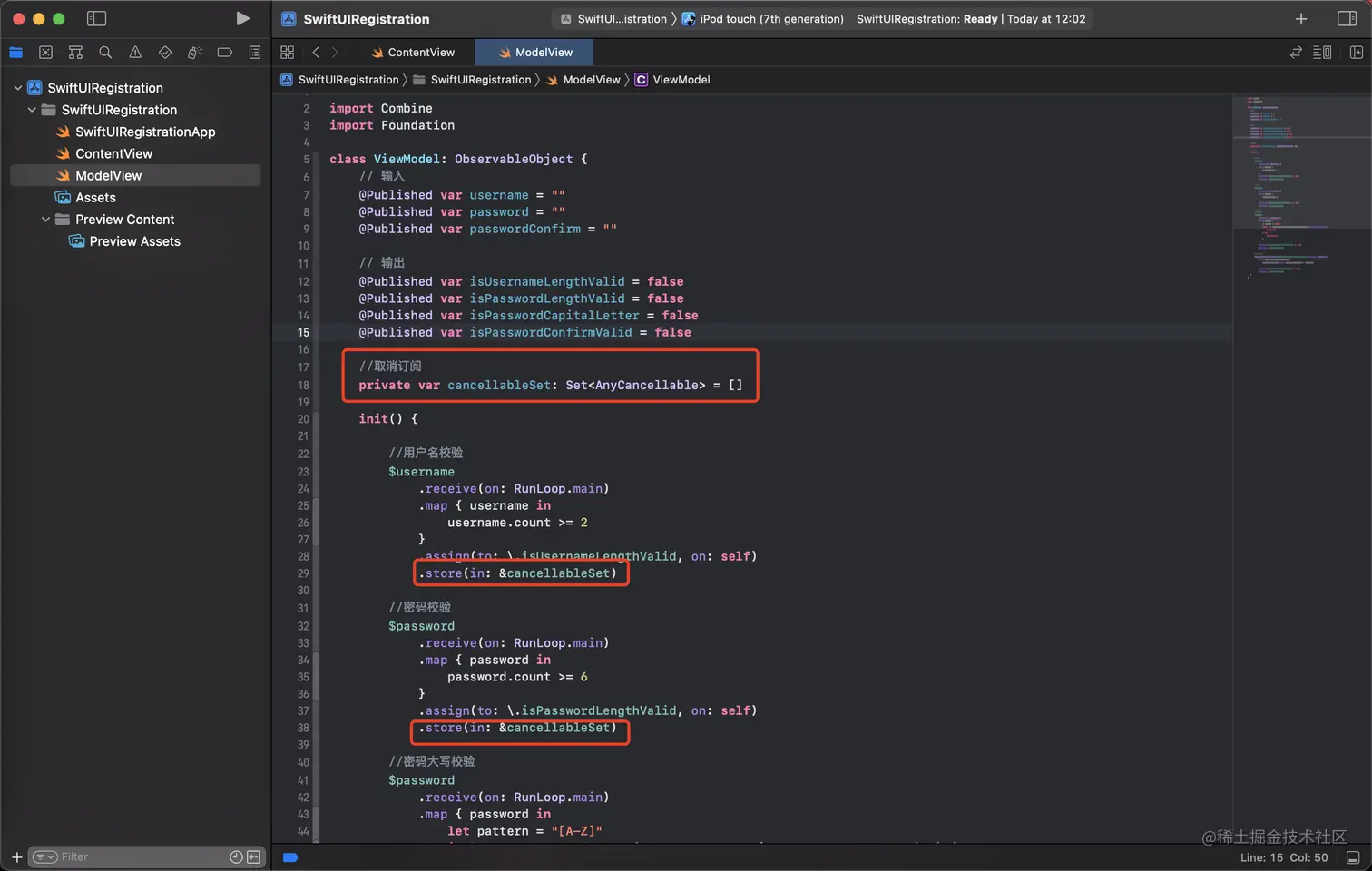This screenshot has height=871, width=1372.
Task: Open the related items grid menu
Action: pyautogui.click(x=288, y=53)
